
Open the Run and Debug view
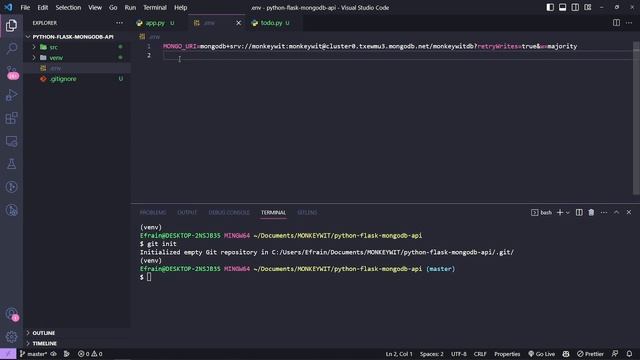click(x=11, y=95)
